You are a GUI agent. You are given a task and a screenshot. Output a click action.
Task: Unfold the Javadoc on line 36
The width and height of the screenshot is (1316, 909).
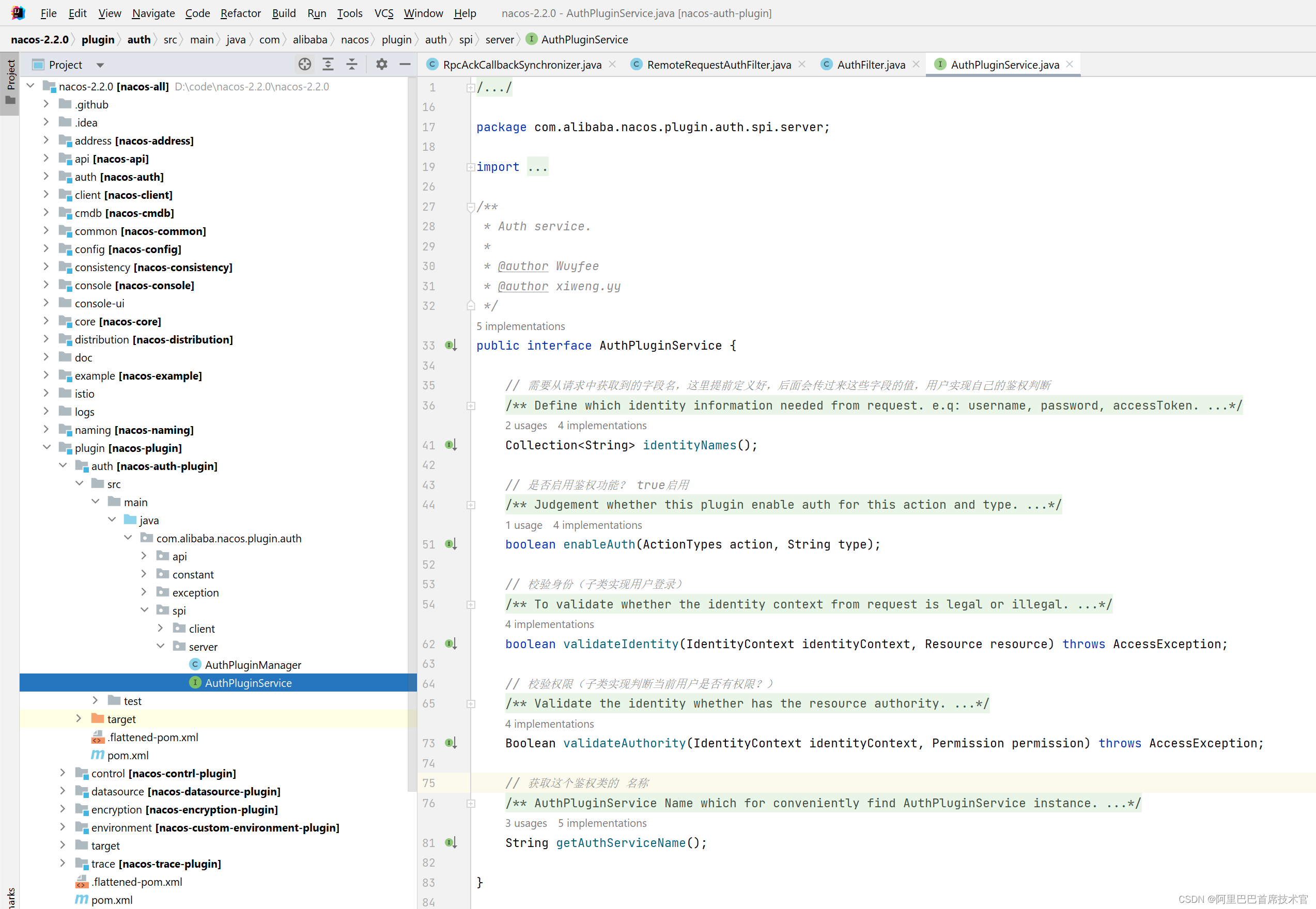click(x=471, y=405)
